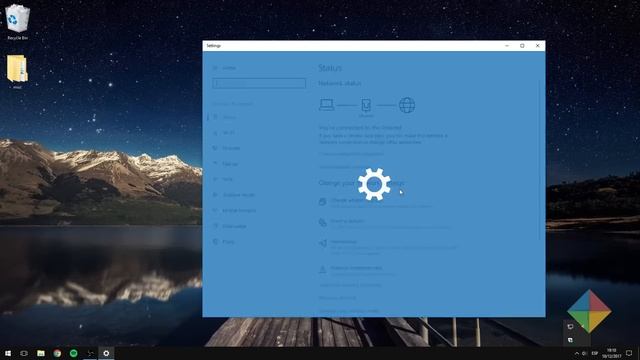Image resolution: width=640 pixels, height=360 pixels.
Task: Open Google Chrome from the taskbar
Action: (57, 353)
